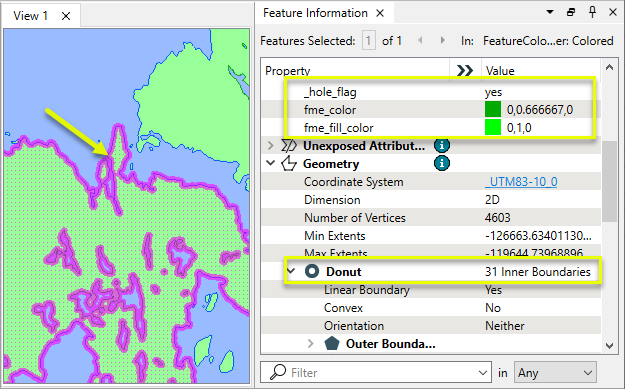
Task: Select the View 1 tab
Action: pos(30,16)
